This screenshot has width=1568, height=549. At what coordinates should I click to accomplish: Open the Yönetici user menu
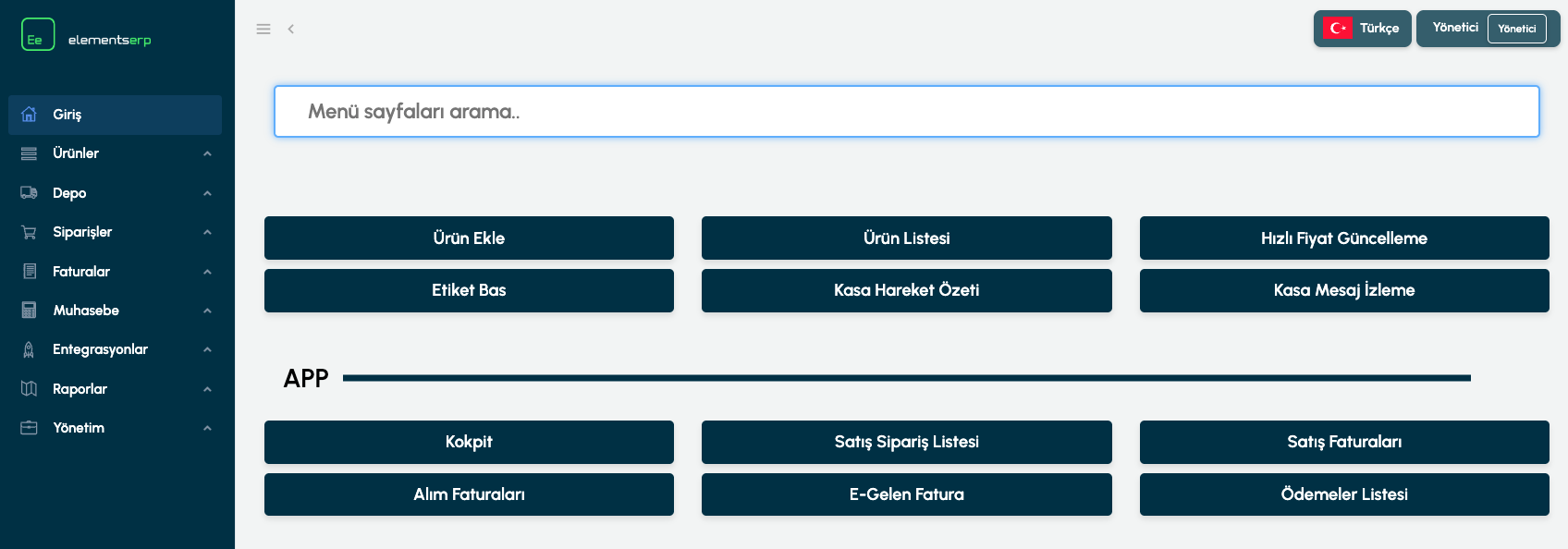click(x=1488, y=29)
